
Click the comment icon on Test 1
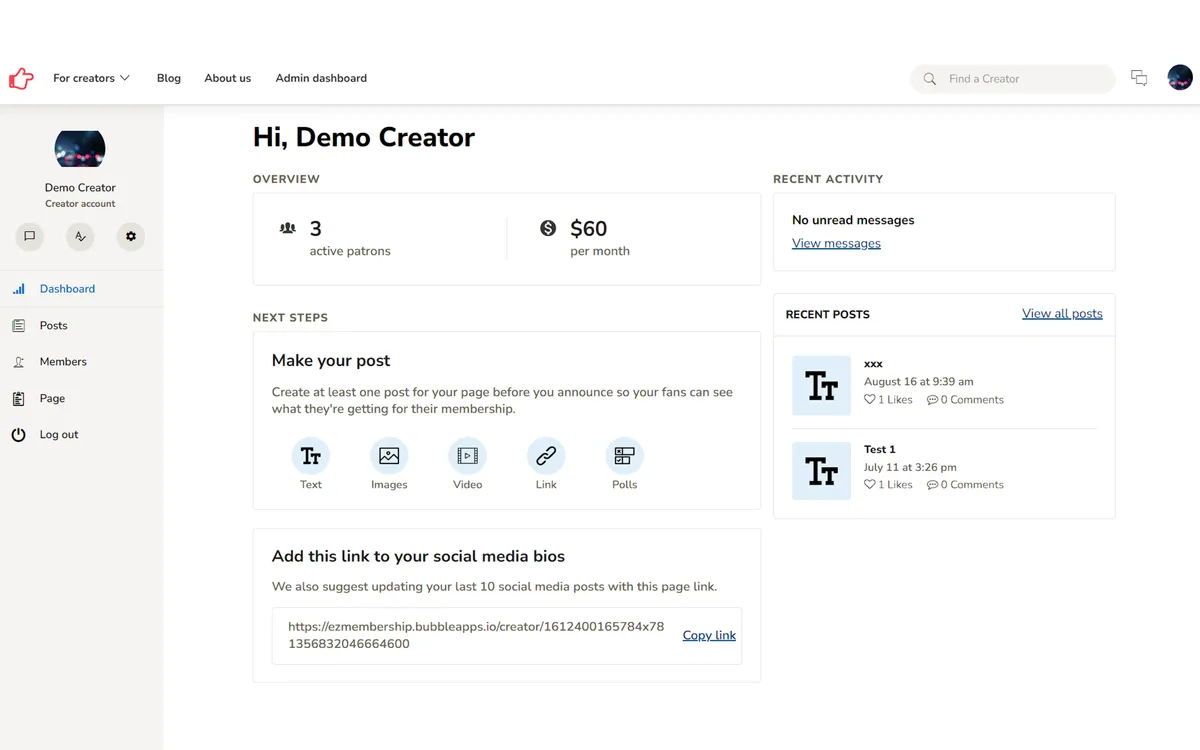932,485
